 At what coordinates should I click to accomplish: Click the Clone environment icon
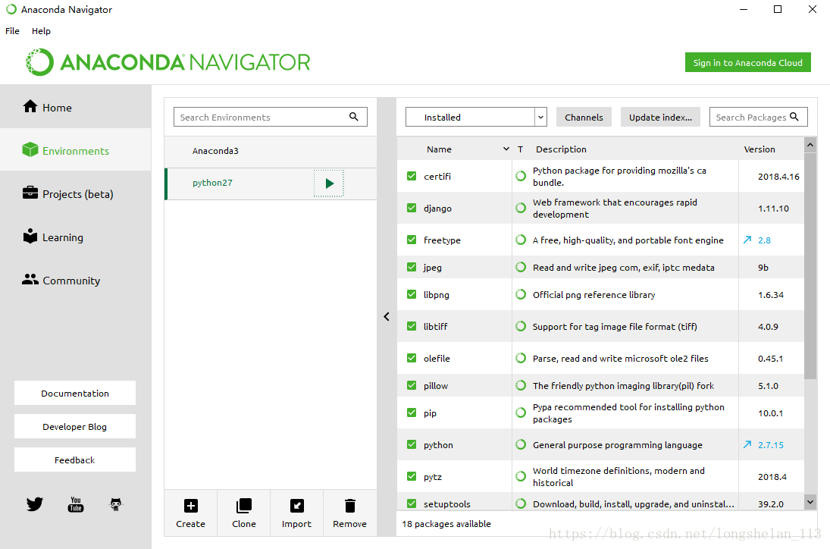point(244,506)
